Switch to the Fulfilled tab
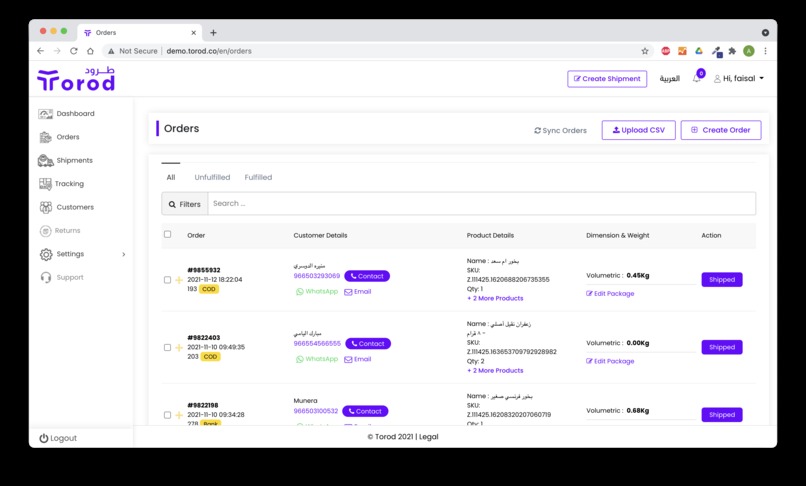806x486 pixels. point(259,177)
